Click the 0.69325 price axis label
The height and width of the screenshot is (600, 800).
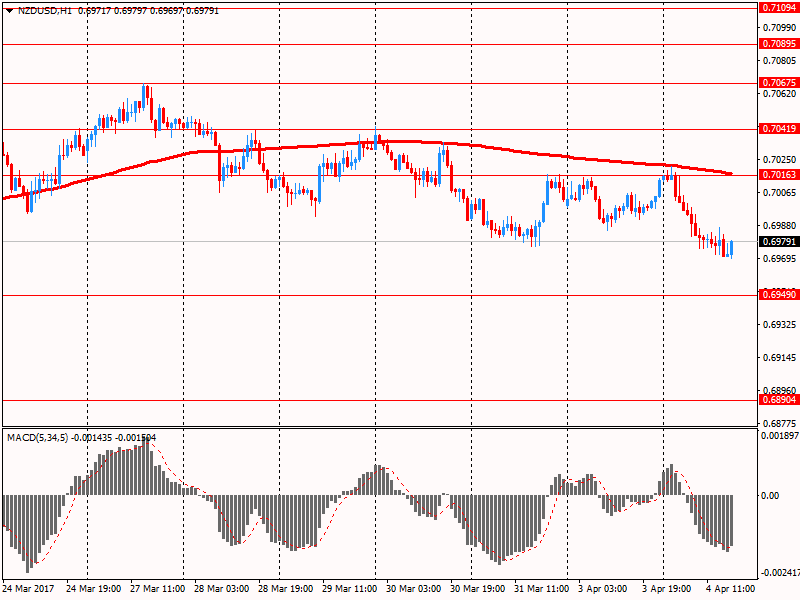click(780, 324)
